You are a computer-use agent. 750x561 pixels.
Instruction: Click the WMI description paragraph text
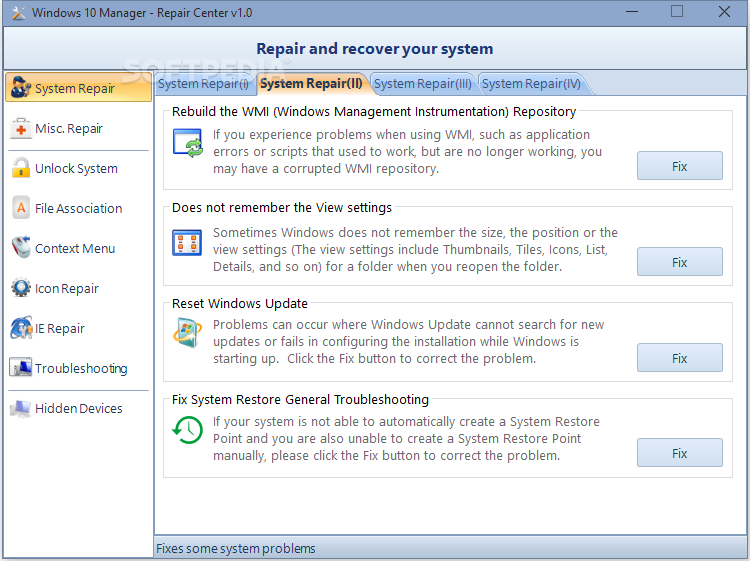click(408, 152)
